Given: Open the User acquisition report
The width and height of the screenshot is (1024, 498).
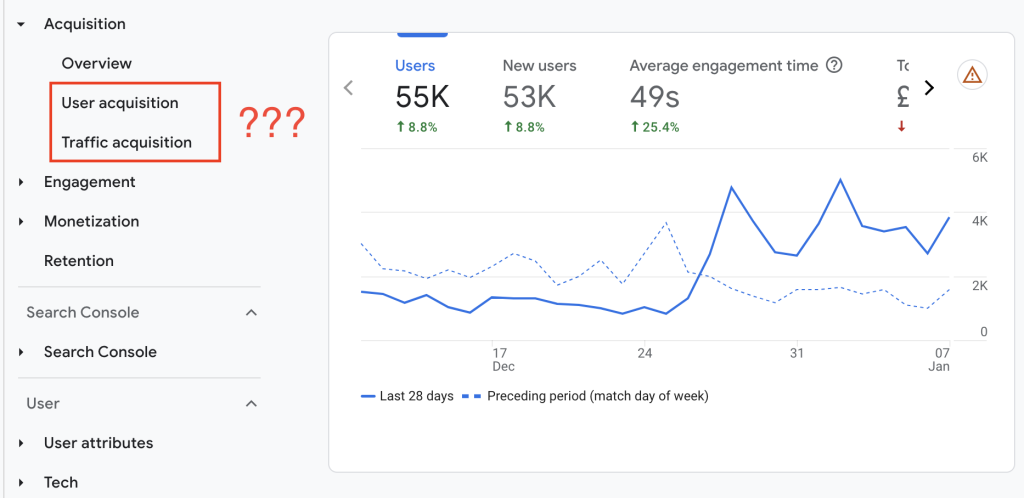Looking at the screenshot, I should 120,103.
